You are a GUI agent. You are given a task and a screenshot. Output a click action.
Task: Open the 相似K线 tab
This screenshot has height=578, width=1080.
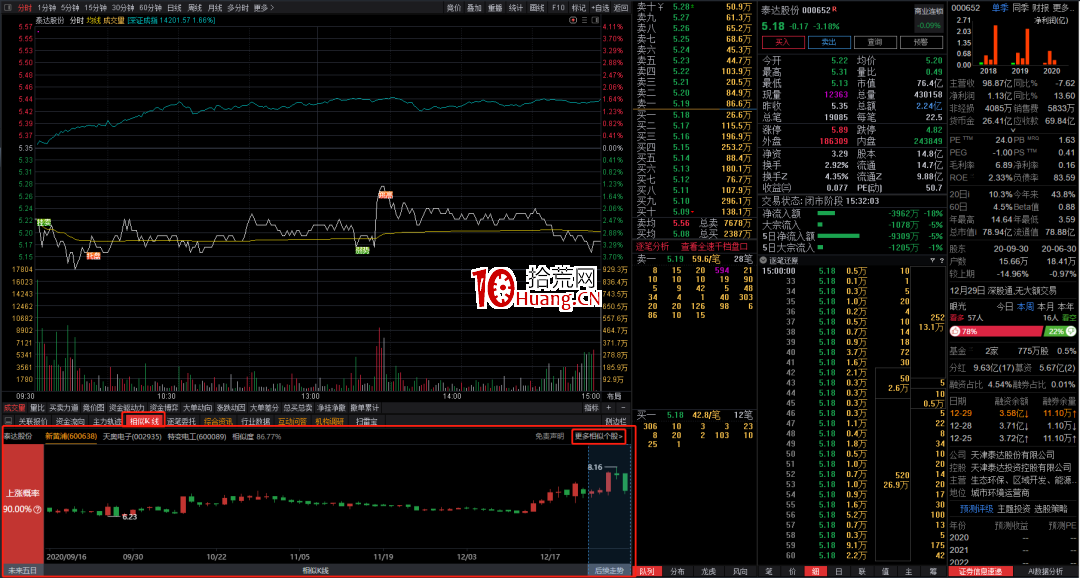[x=145, y=420]
